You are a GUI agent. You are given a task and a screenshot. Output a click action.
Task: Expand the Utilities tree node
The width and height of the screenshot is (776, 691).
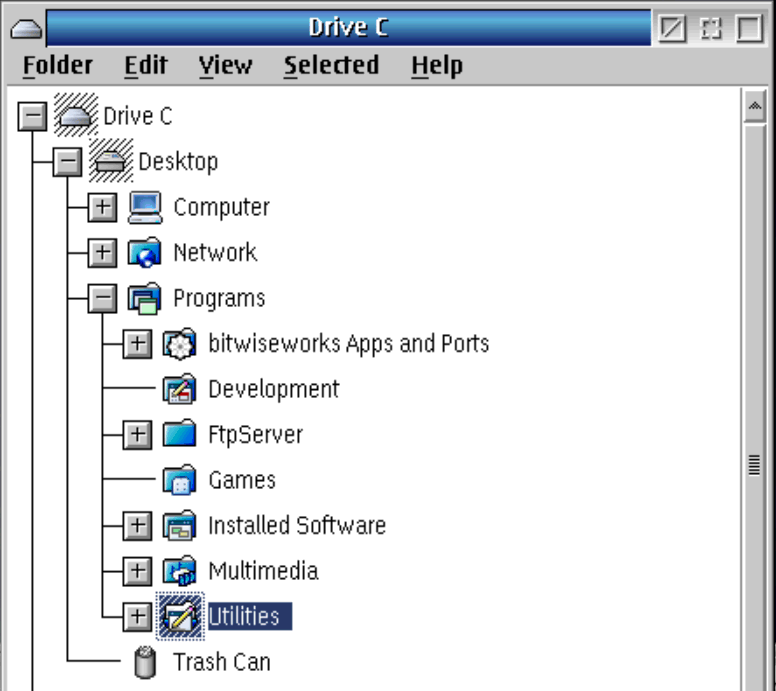click(x=138, y=617)
